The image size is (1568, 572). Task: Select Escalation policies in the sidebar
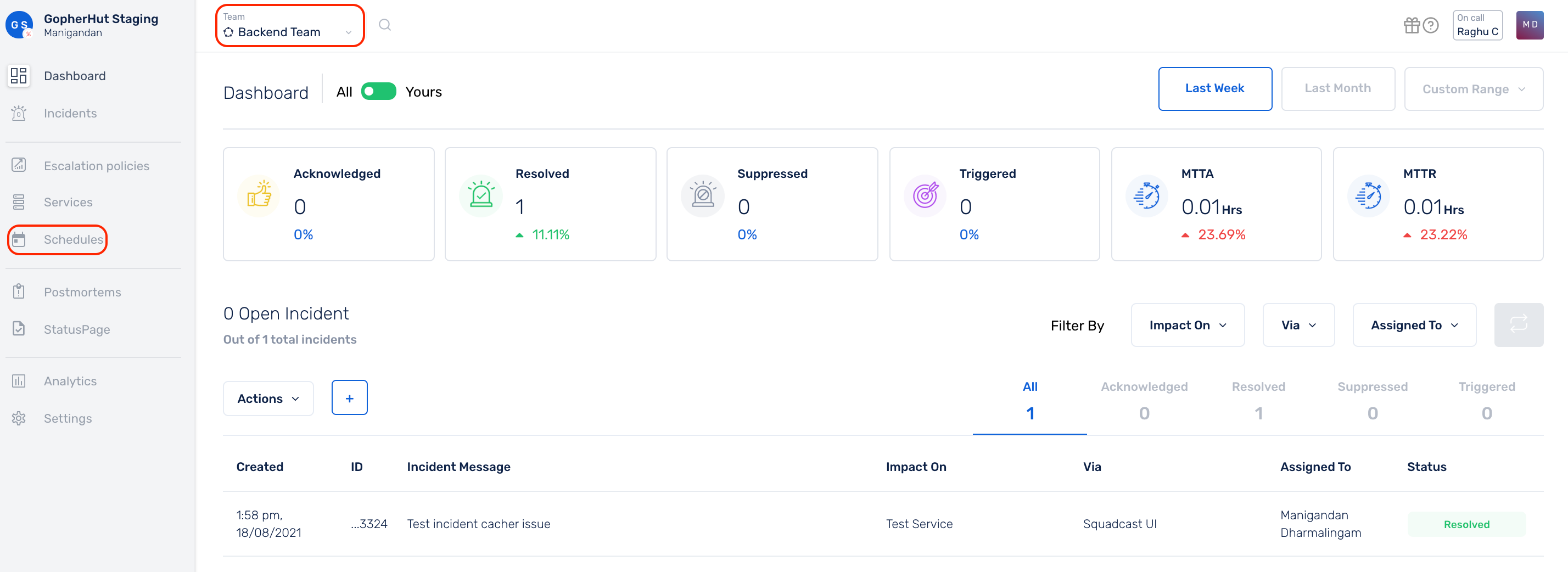(96, 166)
